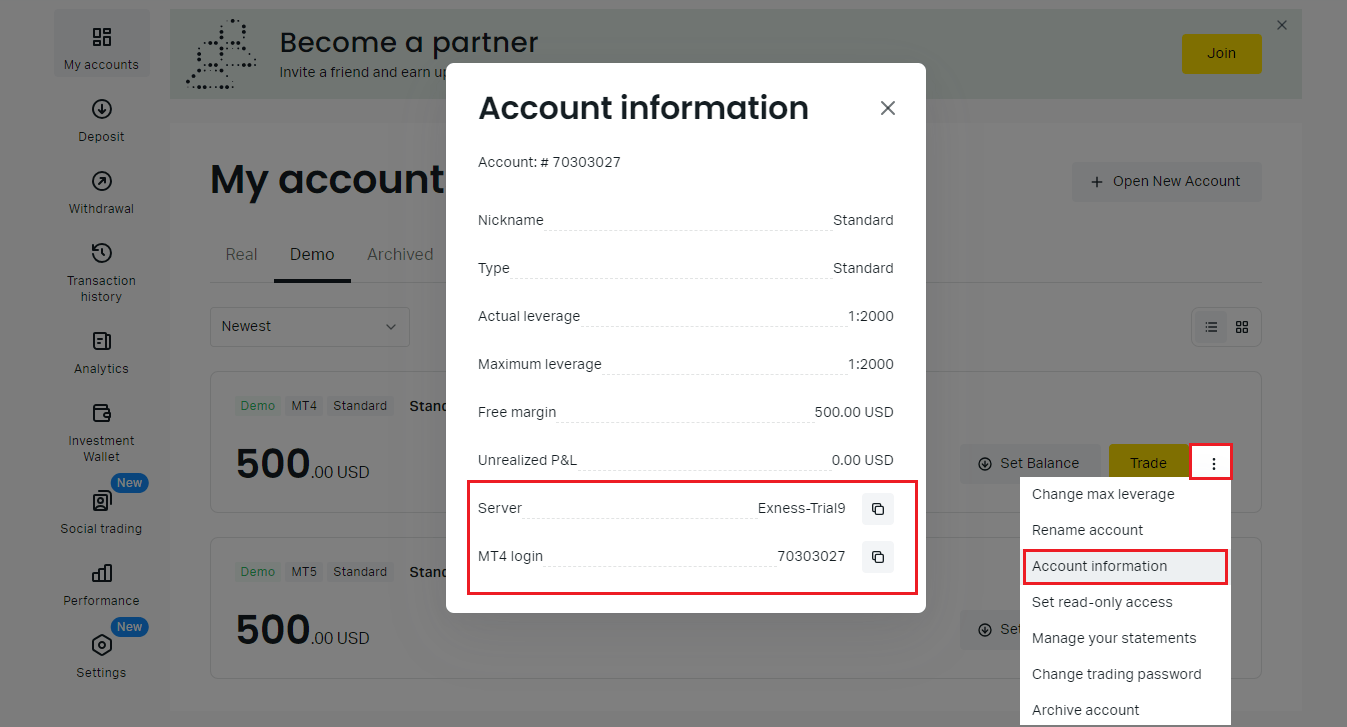Switch to the Real accounts tab
This screenshot has width=1347, height=727.
pos(240,254)
